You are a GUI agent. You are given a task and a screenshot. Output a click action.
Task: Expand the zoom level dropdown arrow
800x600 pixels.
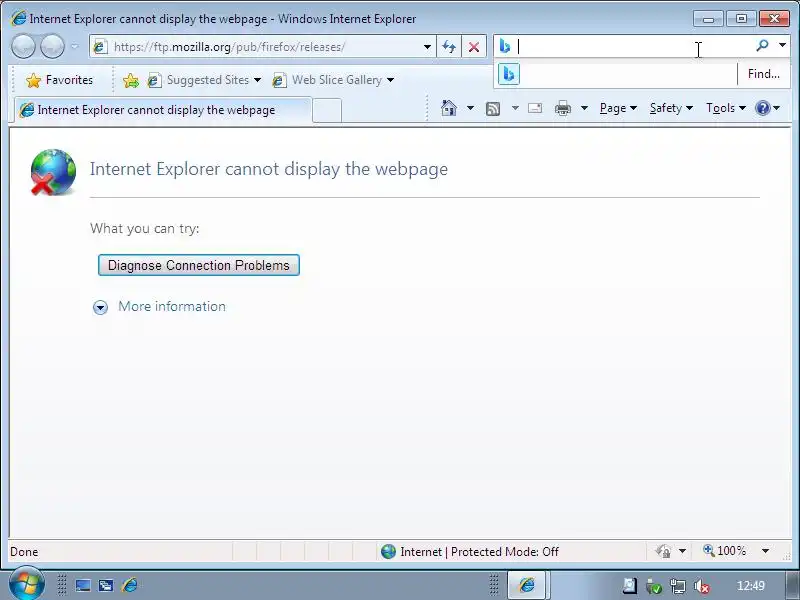tap(765, 551)
